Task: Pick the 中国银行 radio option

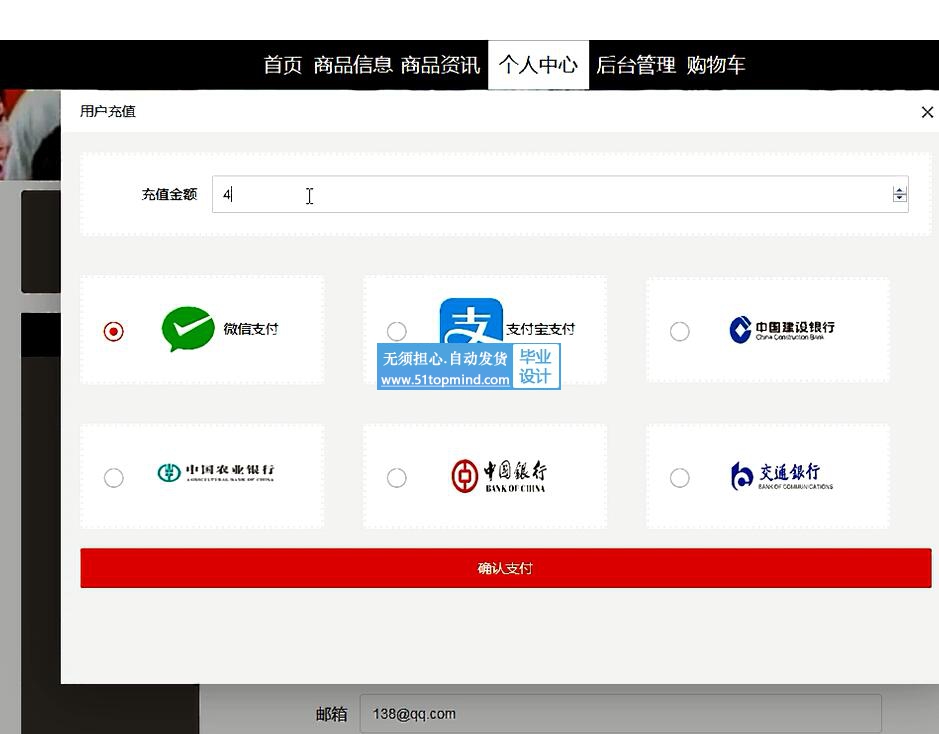Action: tap(396, 478)
